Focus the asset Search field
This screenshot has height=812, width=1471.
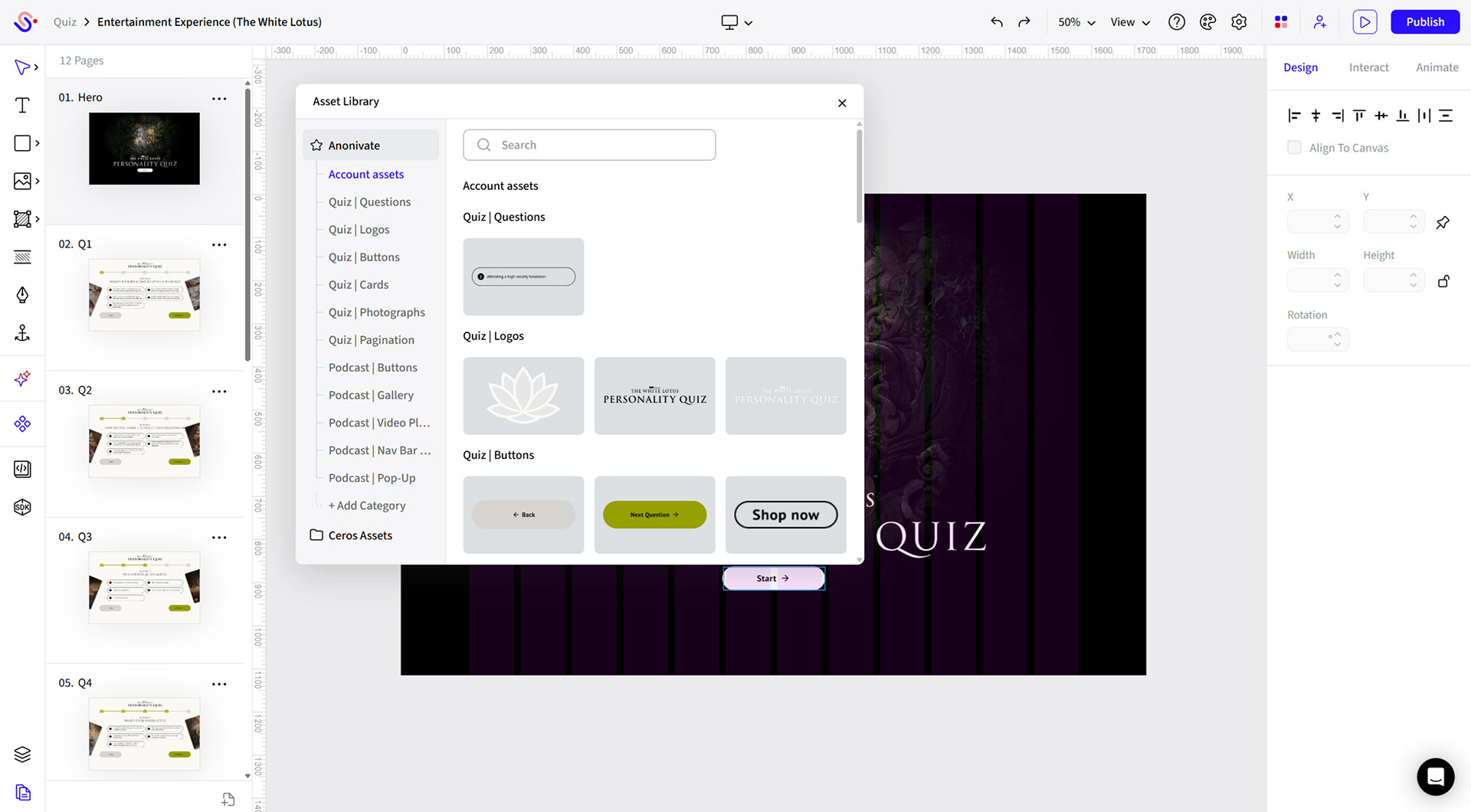[589, 145]
